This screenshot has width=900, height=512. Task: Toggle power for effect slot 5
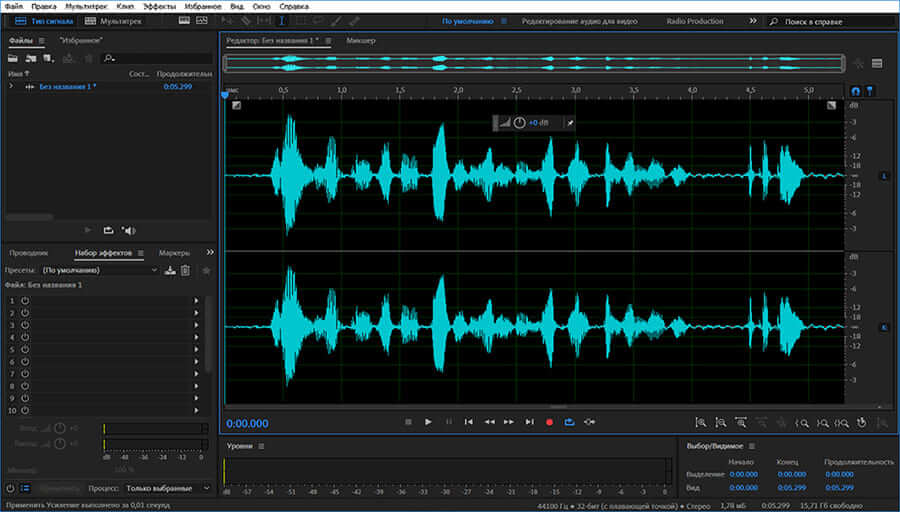[x=25, y=350]
